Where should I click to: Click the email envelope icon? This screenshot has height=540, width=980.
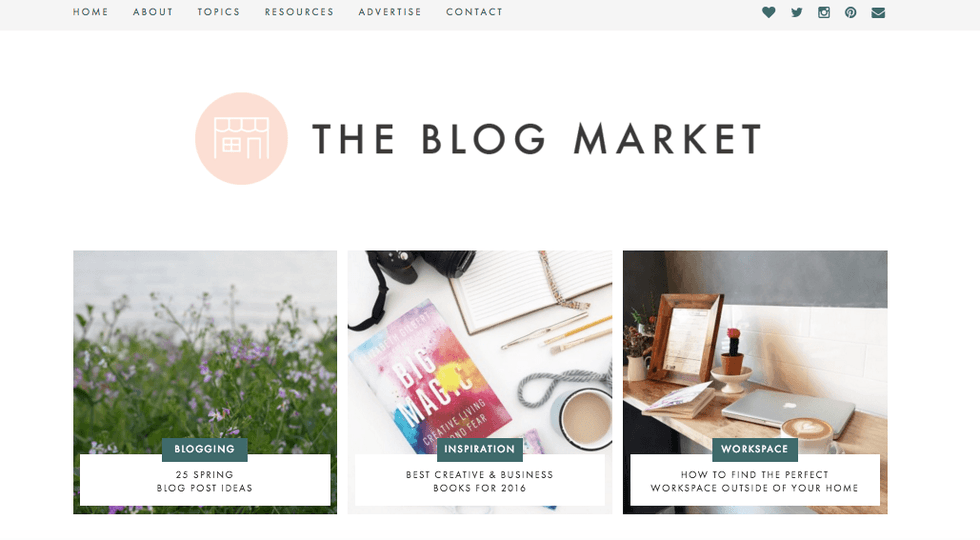[x=878, y=12]
